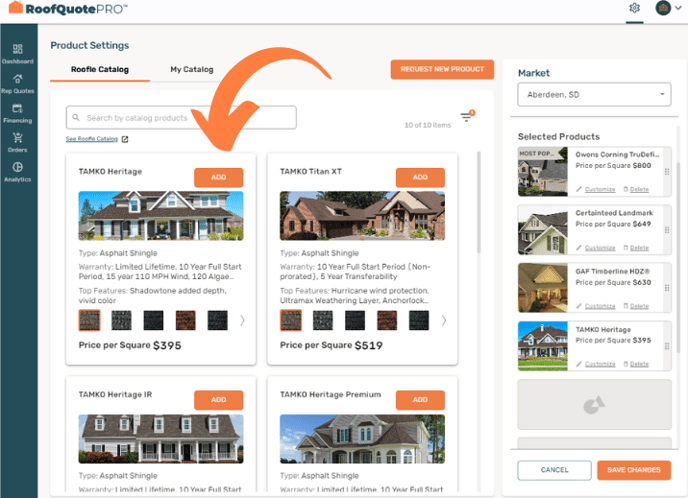
Task: Customize the Certainteed Landmark product
Action: coord(596,248)
